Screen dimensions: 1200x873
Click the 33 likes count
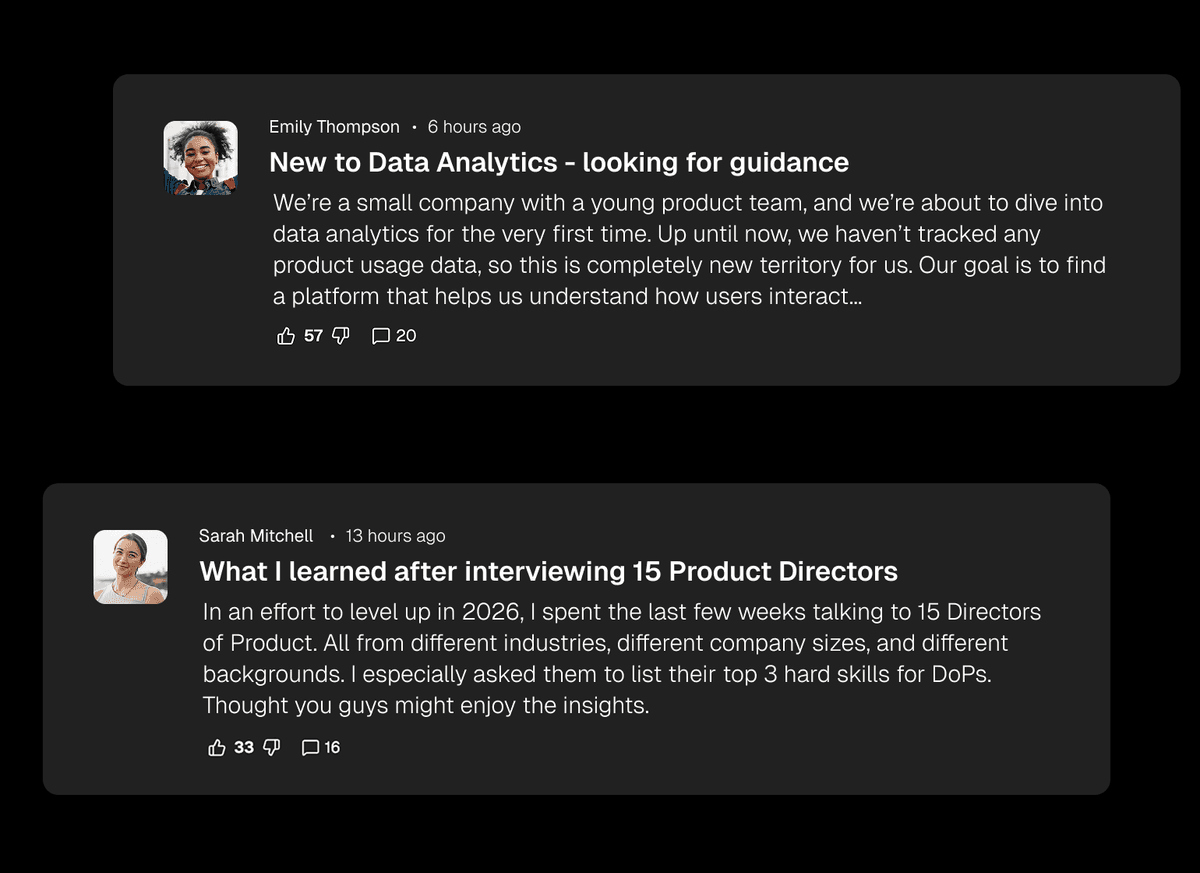coord(244,747)
